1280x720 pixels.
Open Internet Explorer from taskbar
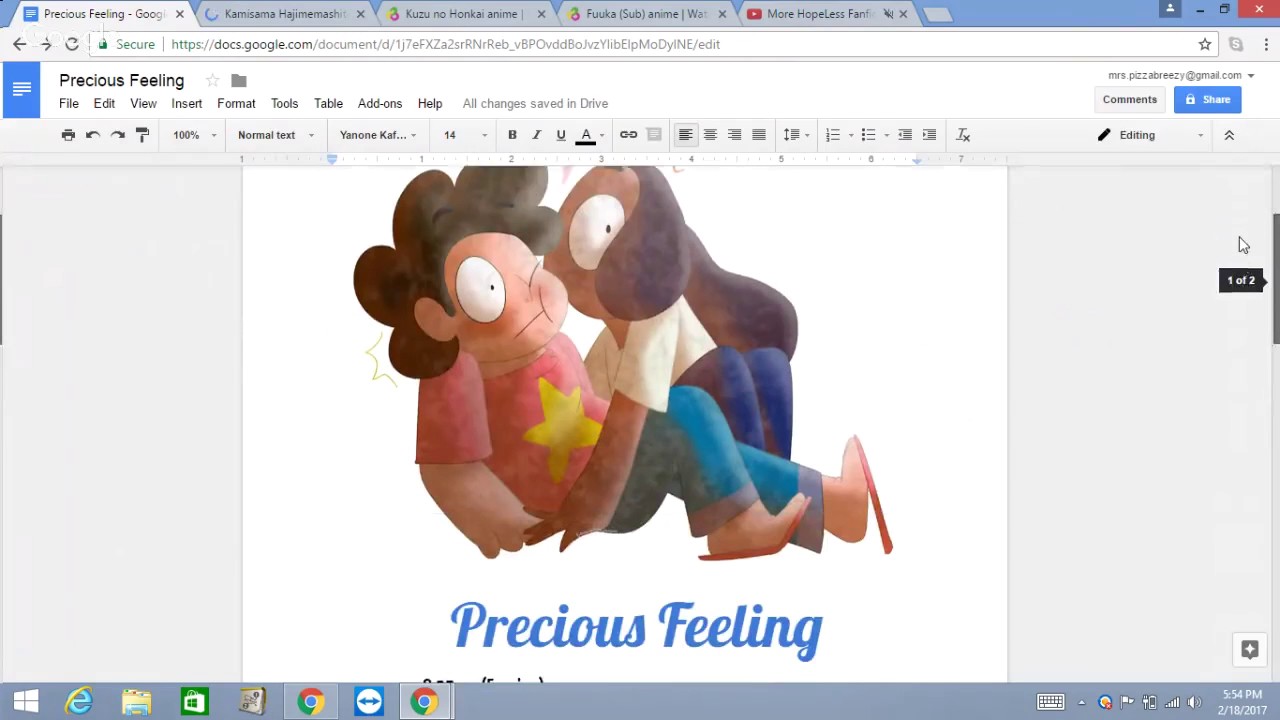pos(78,702)
